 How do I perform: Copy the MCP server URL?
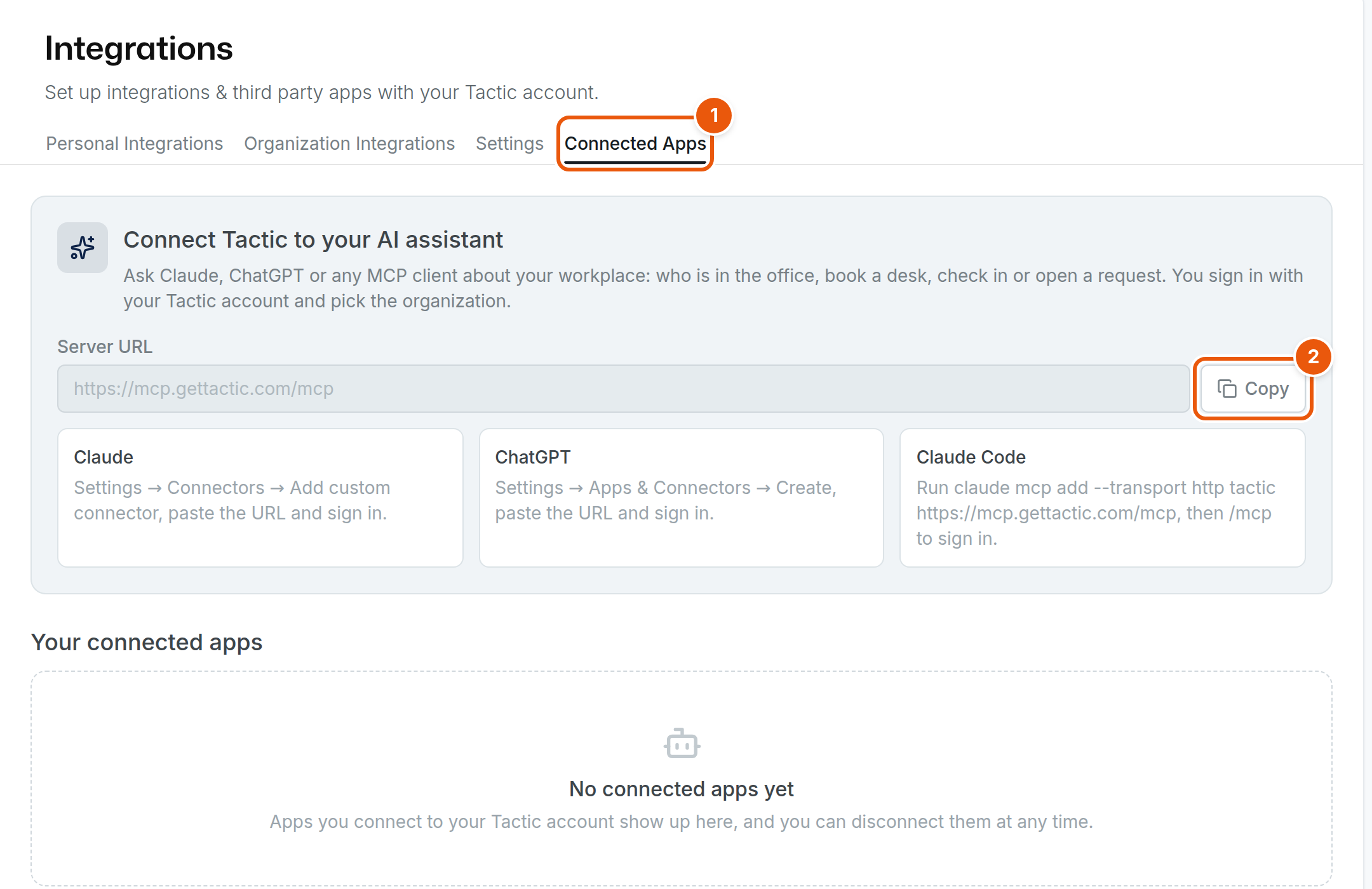1253,389
